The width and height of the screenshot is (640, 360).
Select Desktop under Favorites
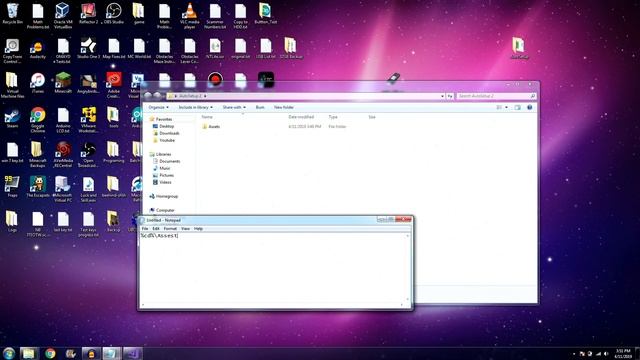tap(167, 126)
